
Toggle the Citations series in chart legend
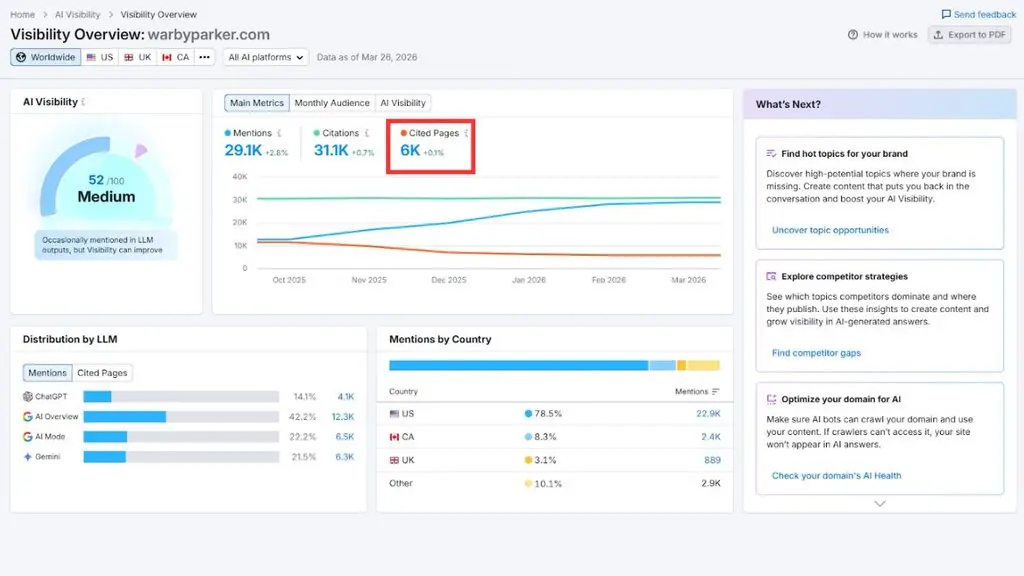tap(336, 133)
